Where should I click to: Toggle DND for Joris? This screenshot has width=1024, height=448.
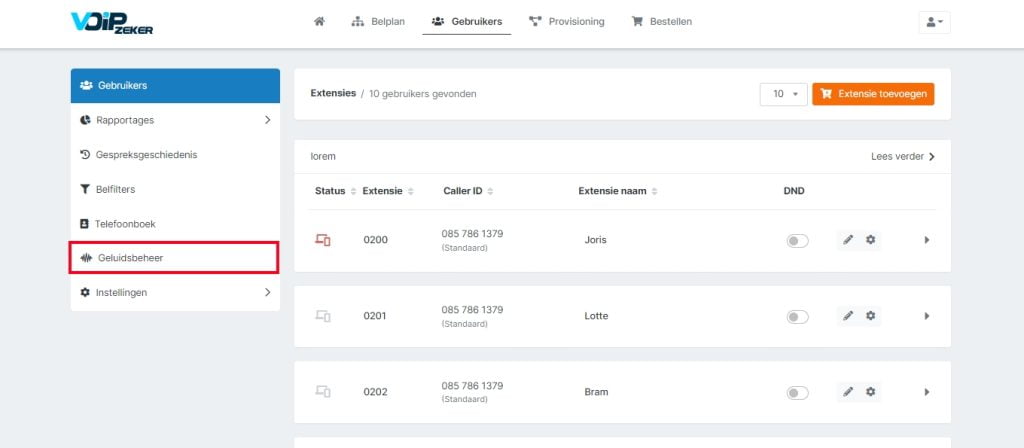[797, 241]
